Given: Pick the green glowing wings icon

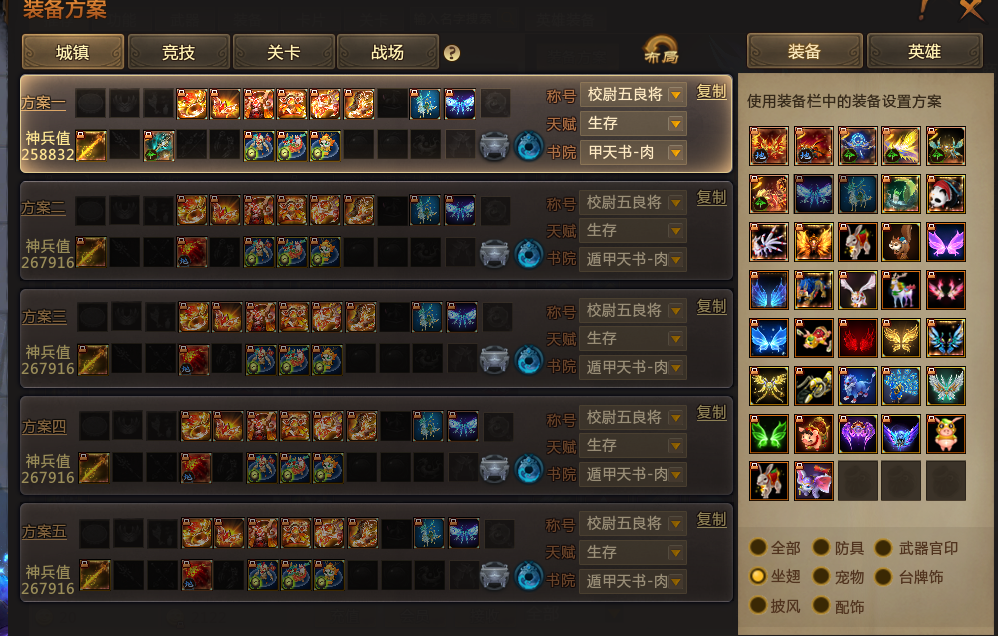Looking at the screenshot, I should point(769,434).
